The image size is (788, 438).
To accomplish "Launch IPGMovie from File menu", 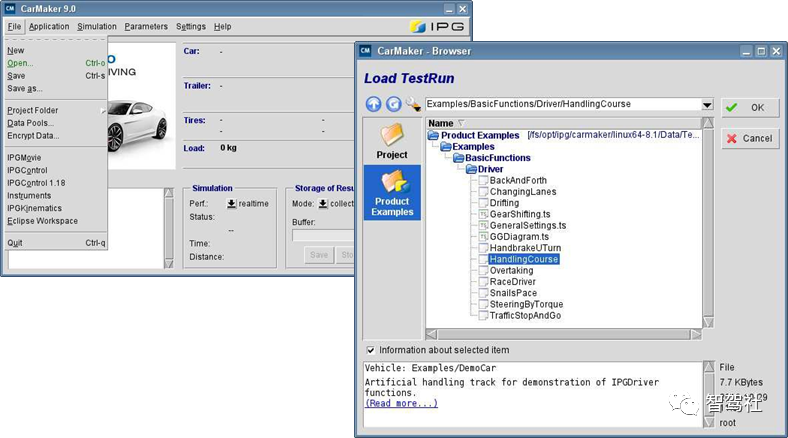I will [x=56, y=158].
